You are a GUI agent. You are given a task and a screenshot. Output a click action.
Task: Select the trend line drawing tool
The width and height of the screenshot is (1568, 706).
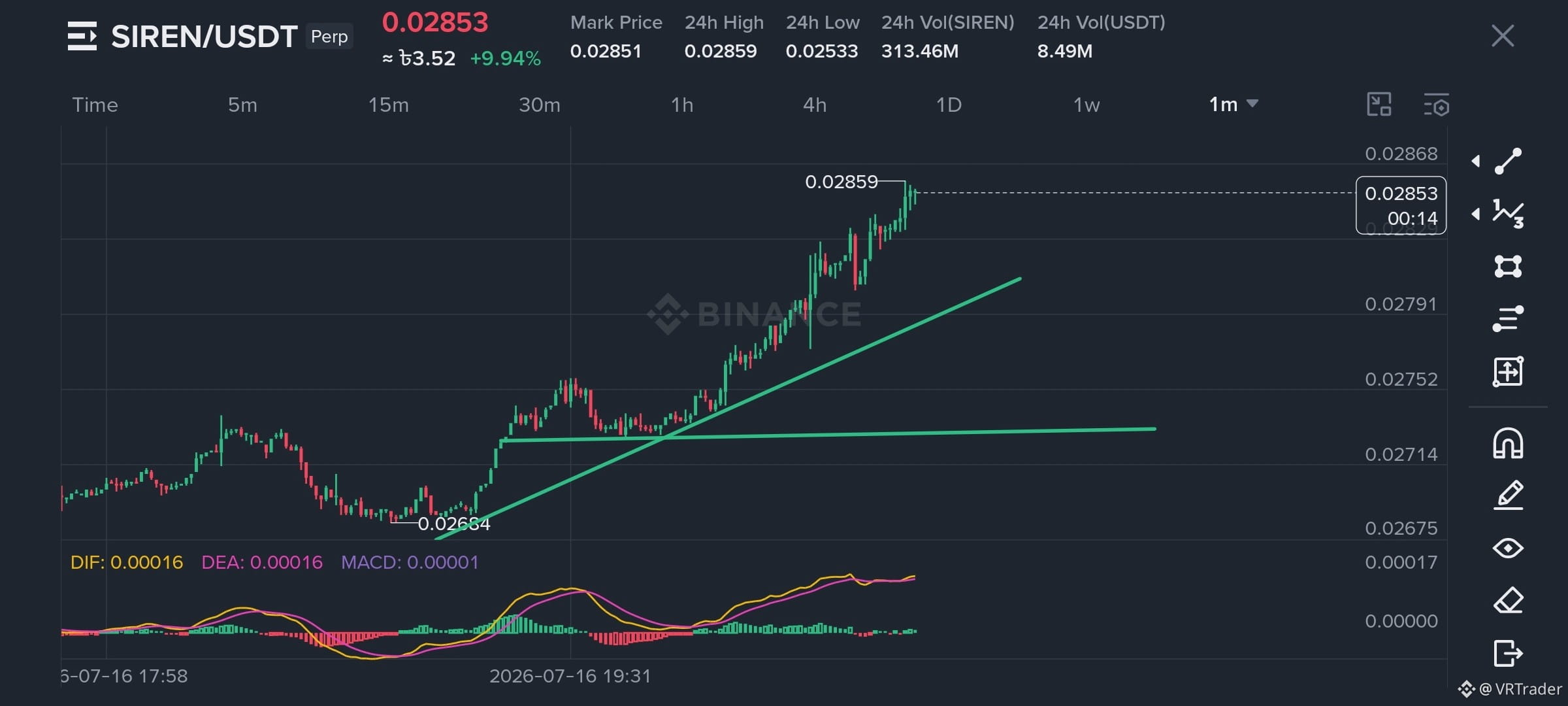(1508, 161)
